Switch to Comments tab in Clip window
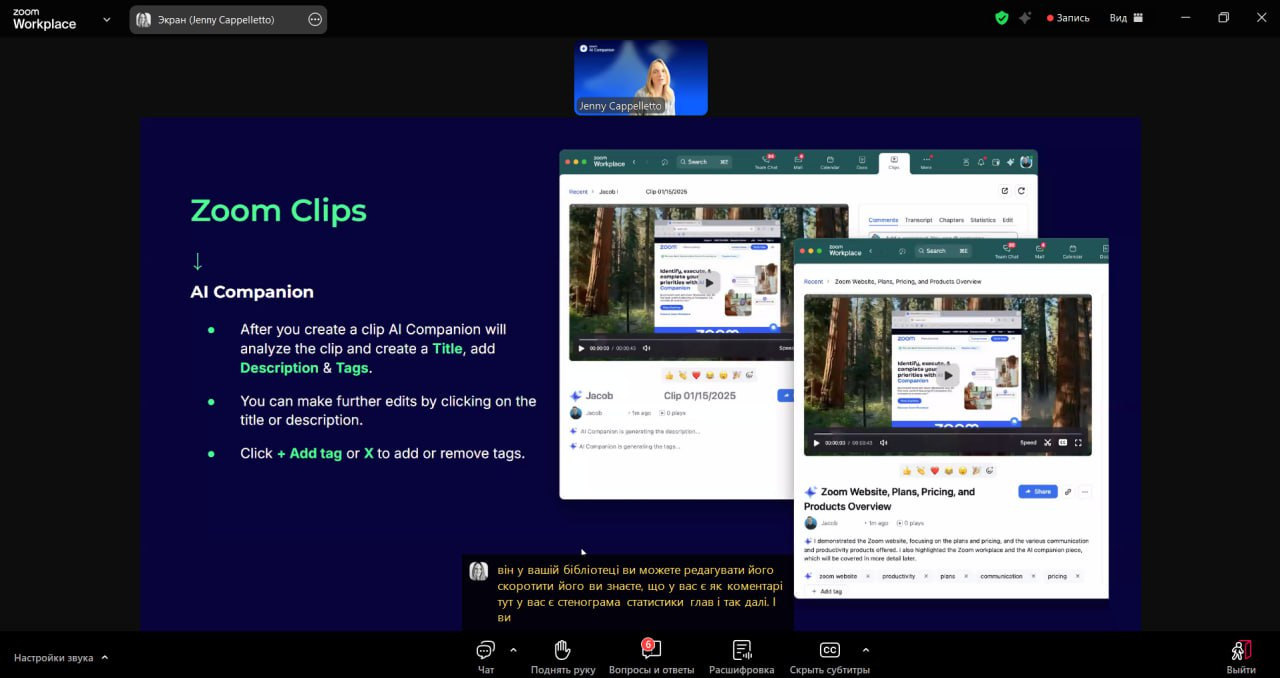 [x=883, y=220]
